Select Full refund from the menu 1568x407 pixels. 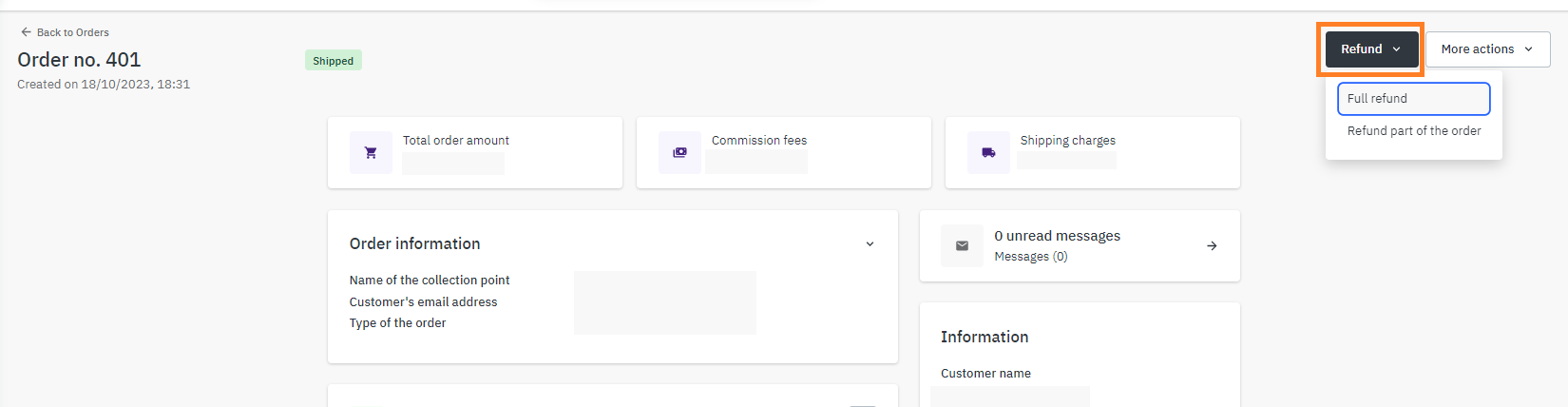coord(1413,99)
